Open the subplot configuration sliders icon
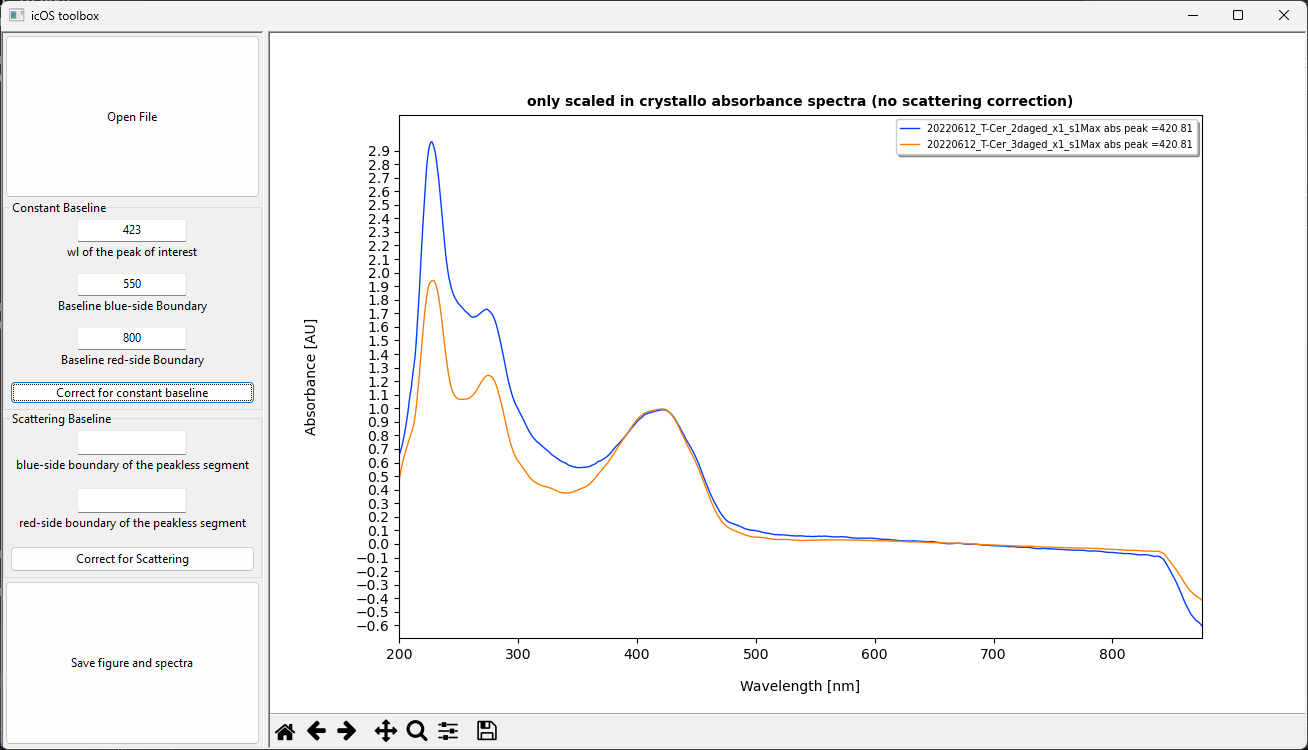Image resolution: width=1308 pixels, height=750 pixels. [447, 730]
